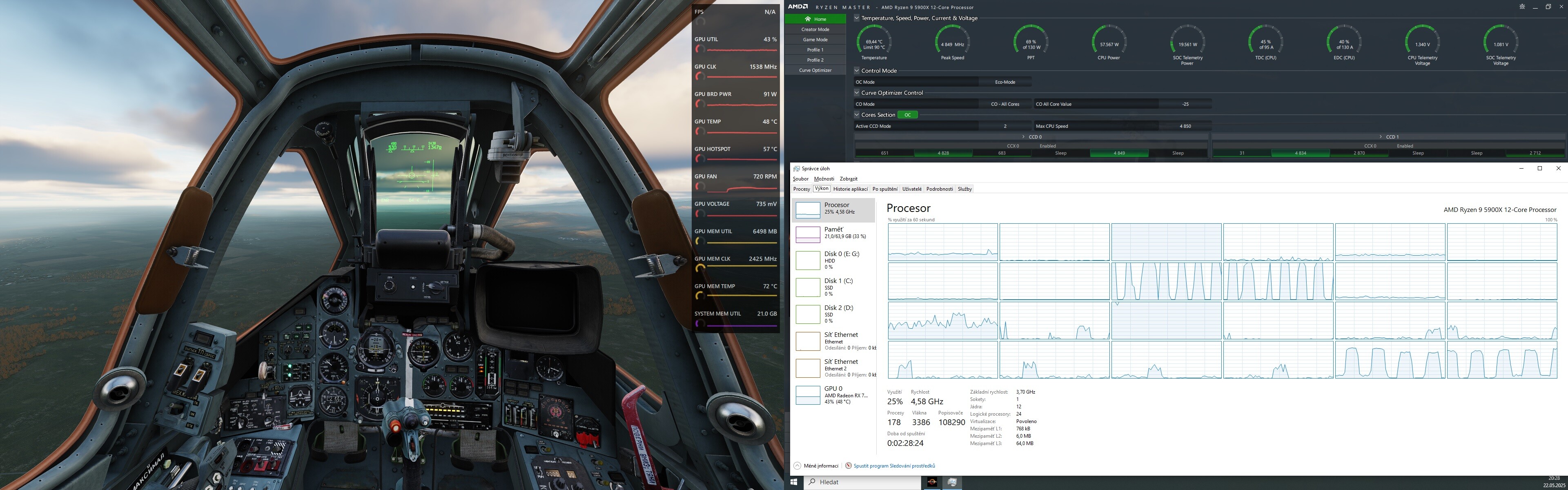The height and width of the screenshot is (490, 1568).
Task: Open the CO - All Cores mode field
Action: (1005, 104)
